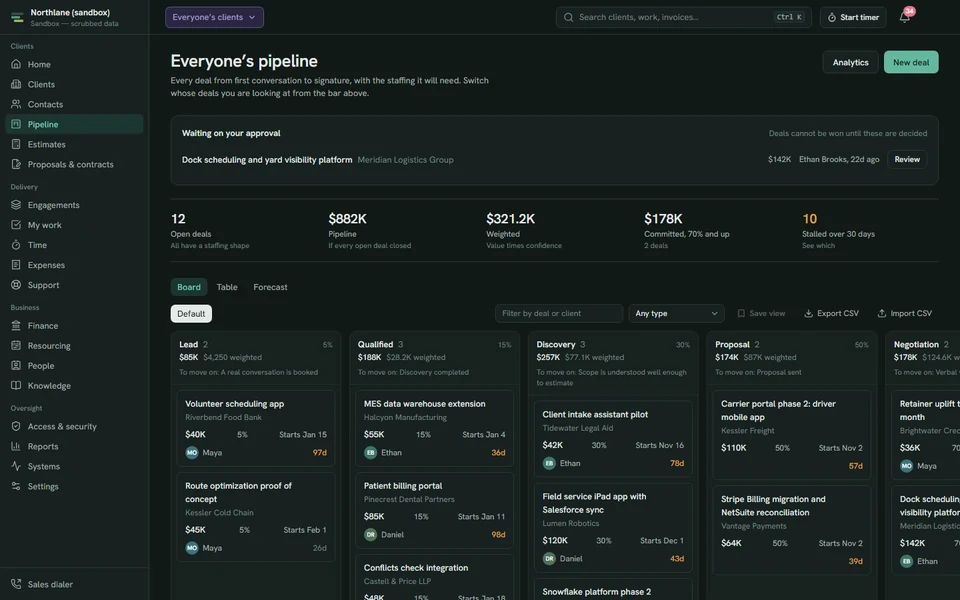960x600 pixels.
Task: Open the Everyone's clients dropdown
Action: point(214,17)
